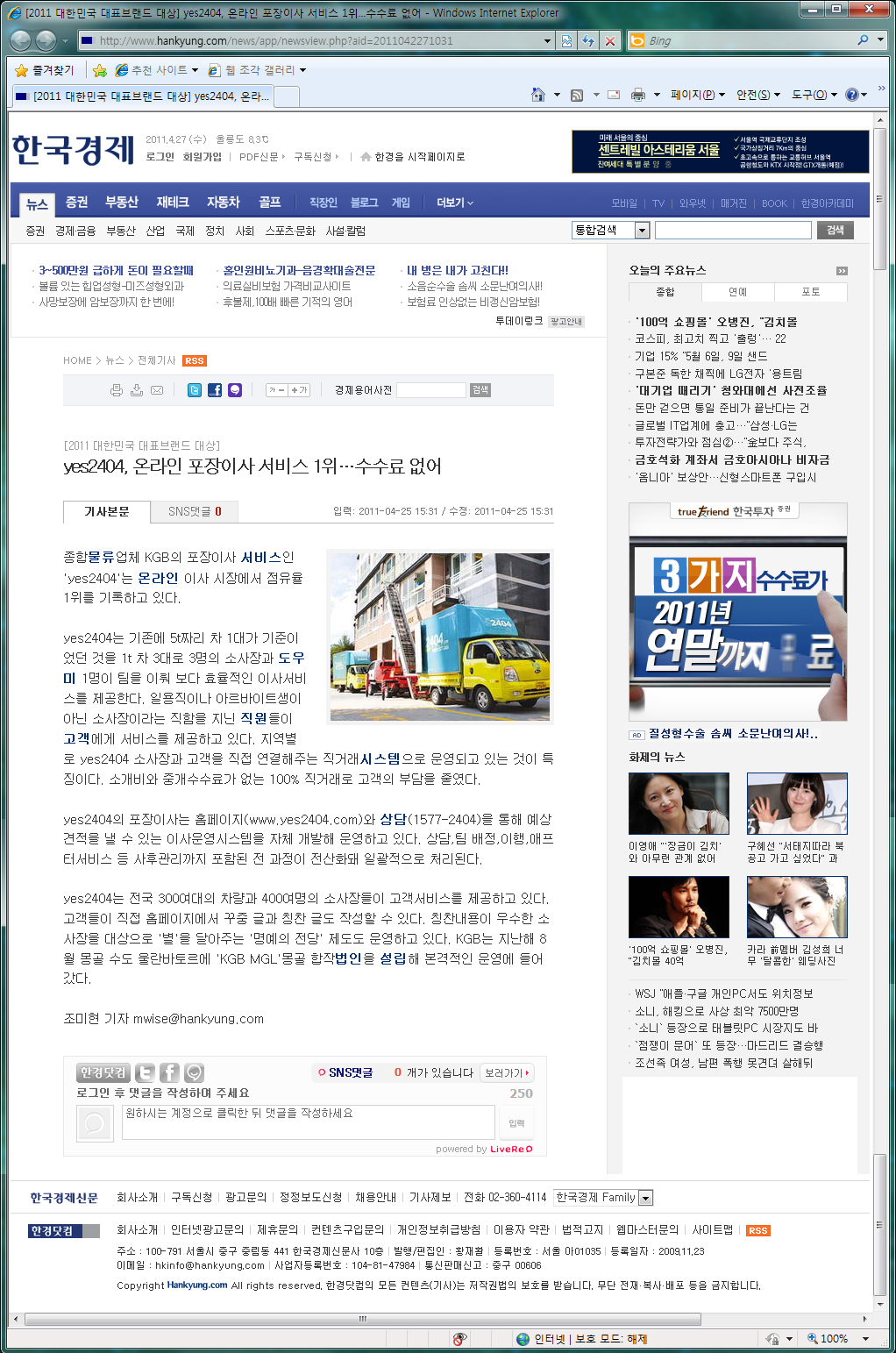Open the 페이지(P) menu
The width and height of the screenshot is (896, 1353).
[697, 95]
